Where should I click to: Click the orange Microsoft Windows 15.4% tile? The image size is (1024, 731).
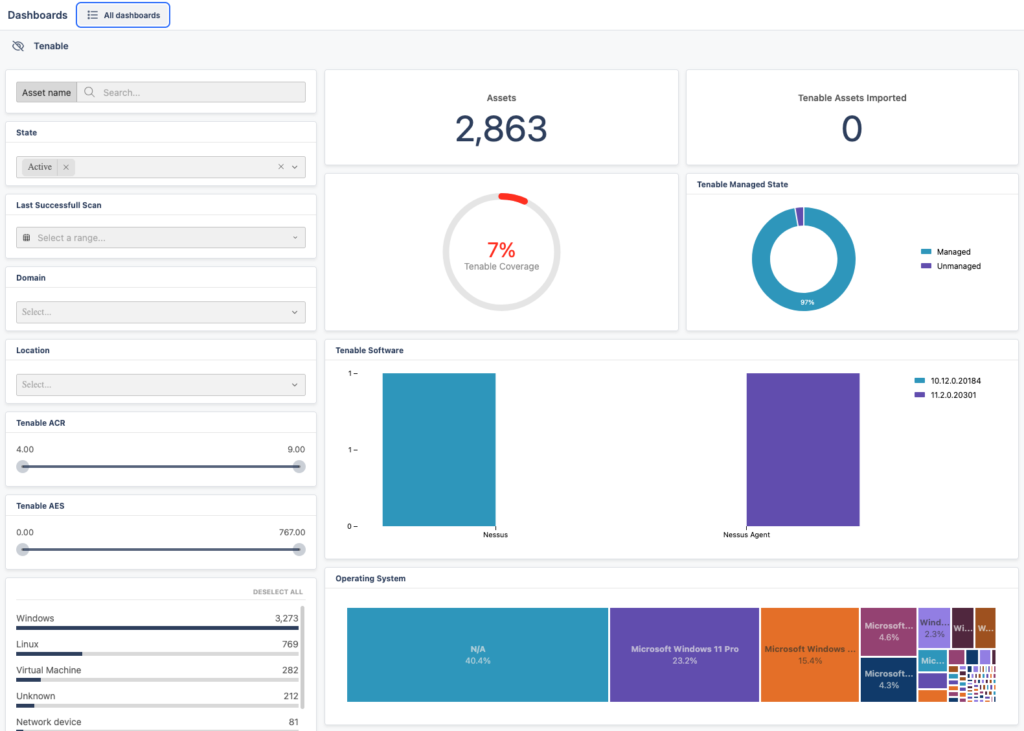pyautogui.click(x=810, y=655)
